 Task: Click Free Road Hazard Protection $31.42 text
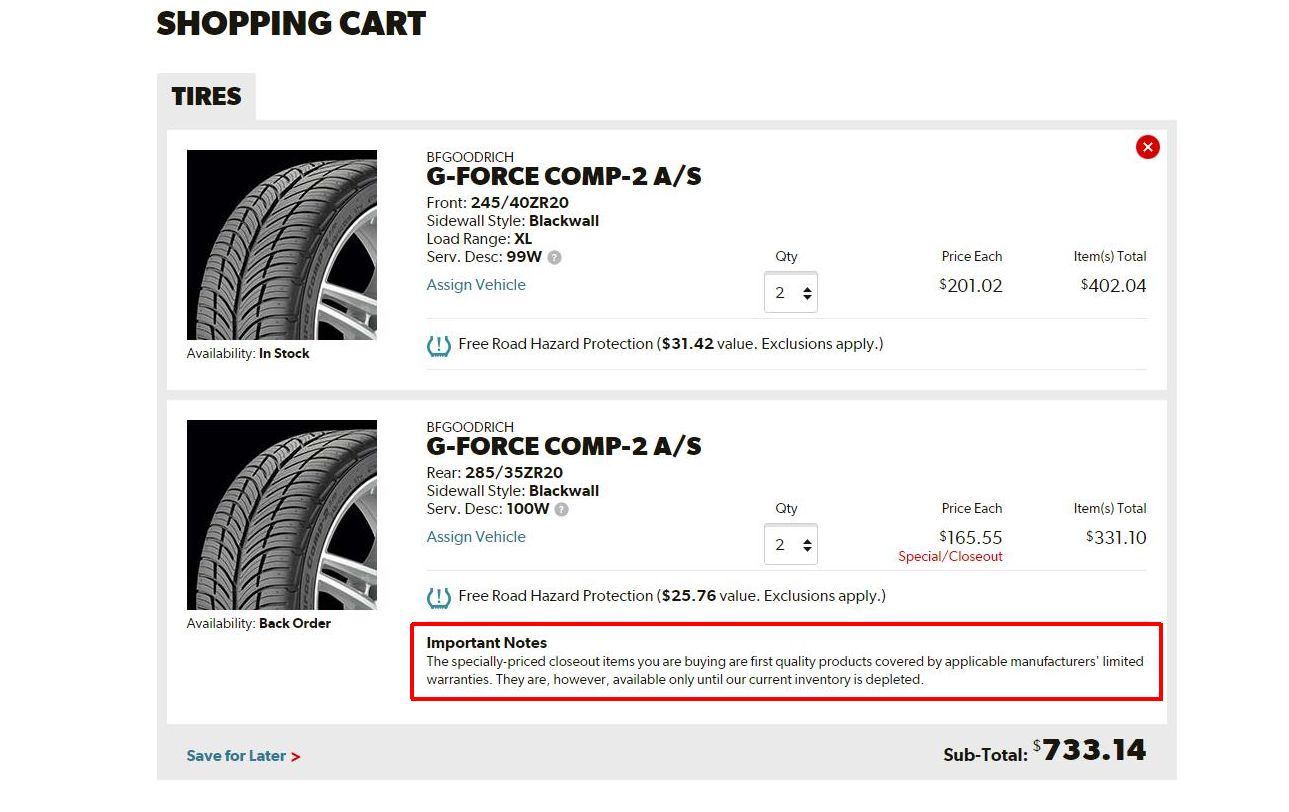click(670, 344)
